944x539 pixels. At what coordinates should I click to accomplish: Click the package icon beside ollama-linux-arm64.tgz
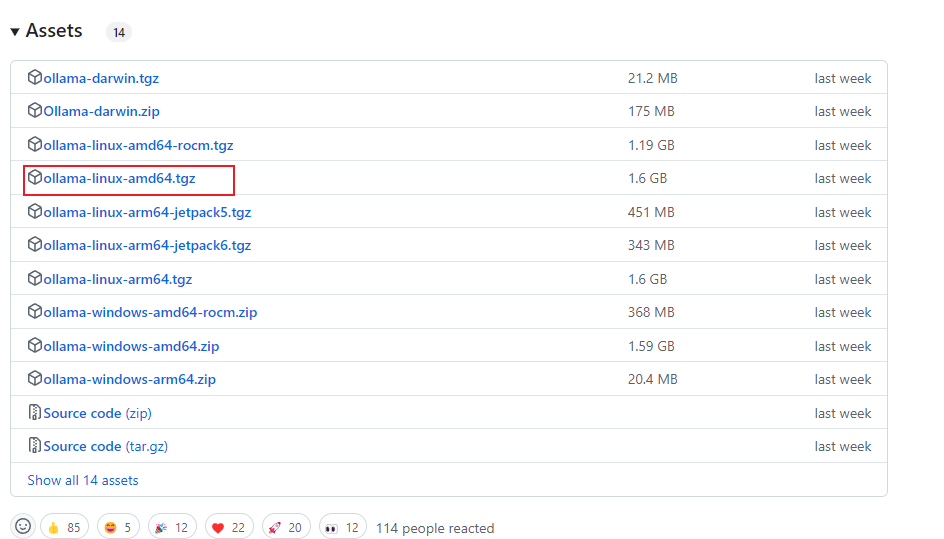tap(35, 278)
